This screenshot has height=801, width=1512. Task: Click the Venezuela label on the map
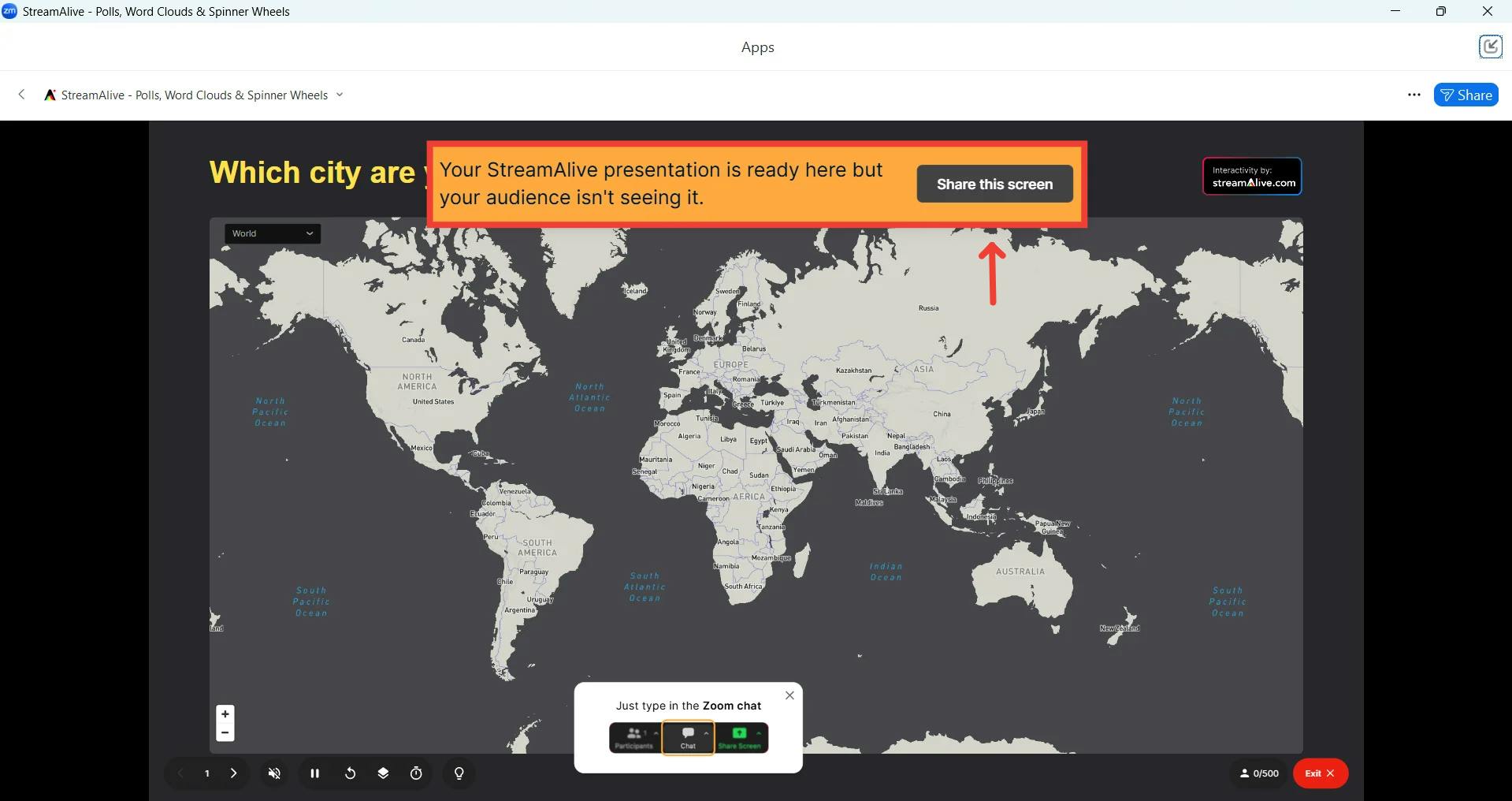pyautogui.click(x=515, y=491)
